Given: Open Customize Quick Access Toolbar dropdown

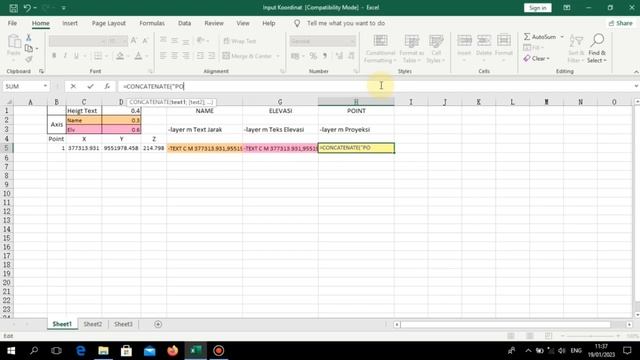Looking at the screenshot, I should pyautogui.click(x=64, y=8).
